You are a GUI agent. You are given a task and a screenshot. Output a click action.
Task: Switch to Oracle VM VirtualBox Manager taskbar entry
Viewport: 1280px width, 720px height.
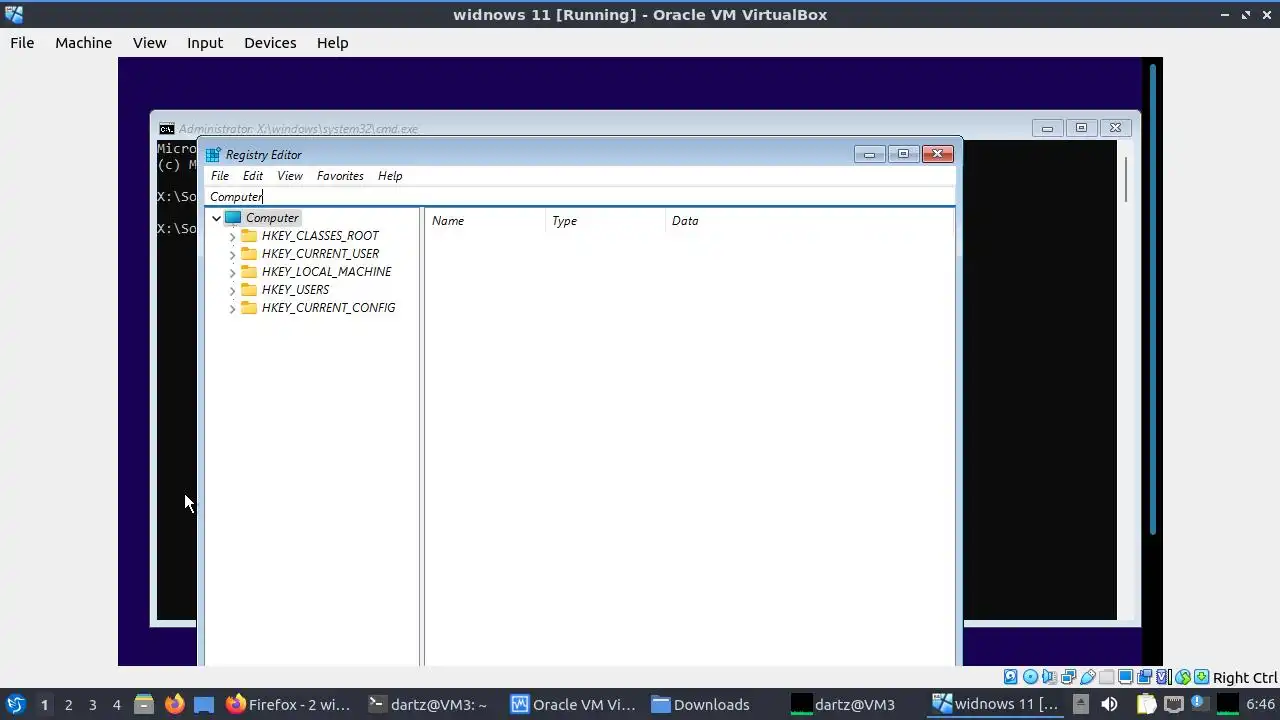point(573,704)
